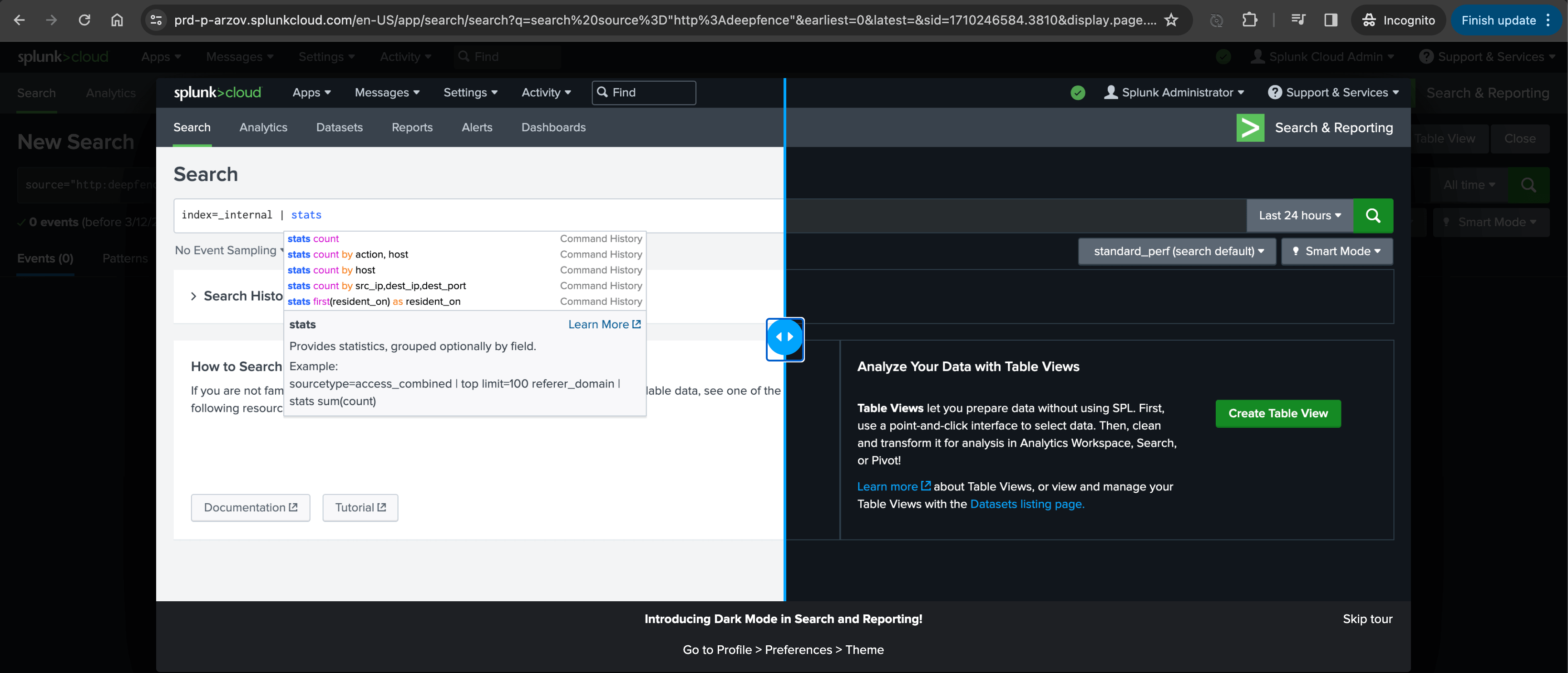
Task: Open the browser extensions puzzle icon
Action: 1249,20
